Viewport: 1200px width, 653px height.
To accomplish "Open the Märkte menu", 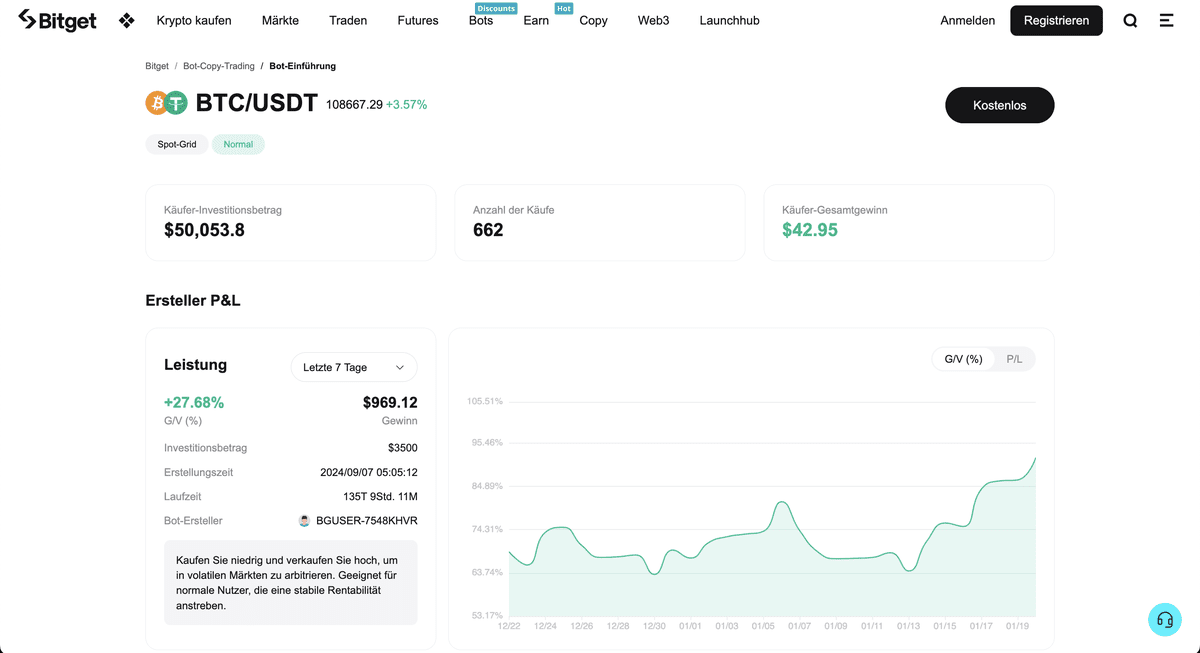I will pyautogui.click(x=280, y=20).
